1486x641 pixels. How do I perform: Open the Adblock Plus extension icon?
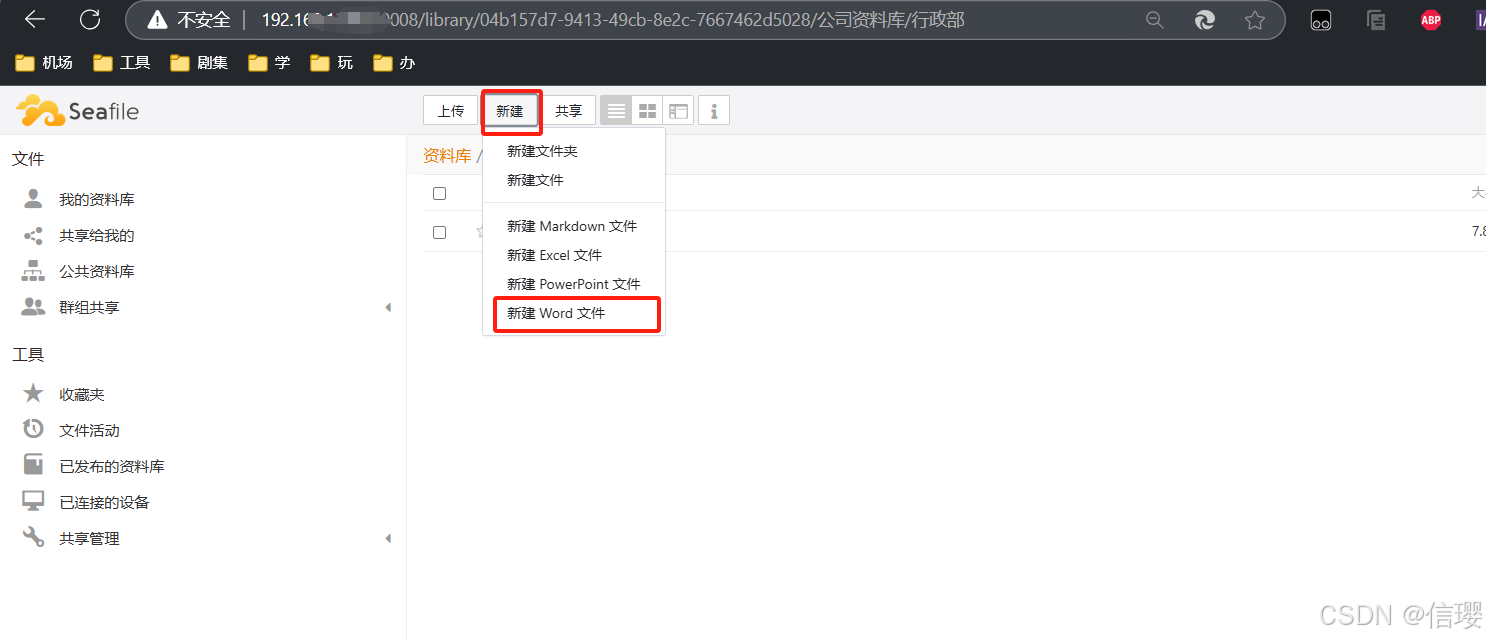pos(1430,19)
